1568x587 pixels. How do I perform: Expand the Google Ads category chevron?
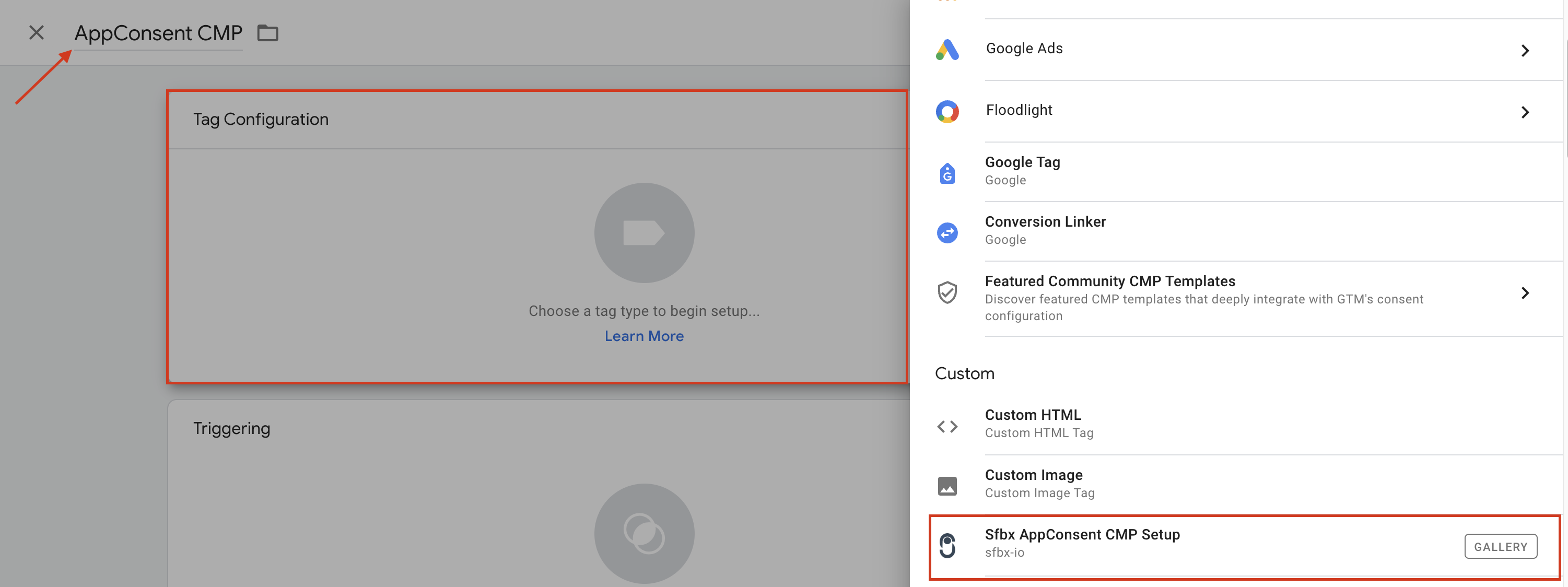click(1525, 51)
